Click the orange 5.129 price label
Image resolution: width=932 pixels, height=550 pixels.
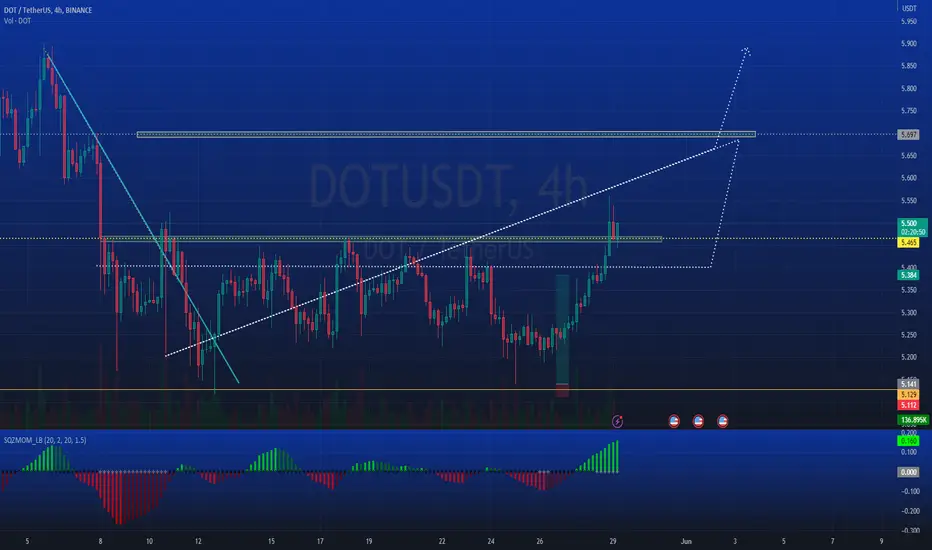tap(908, 395)
